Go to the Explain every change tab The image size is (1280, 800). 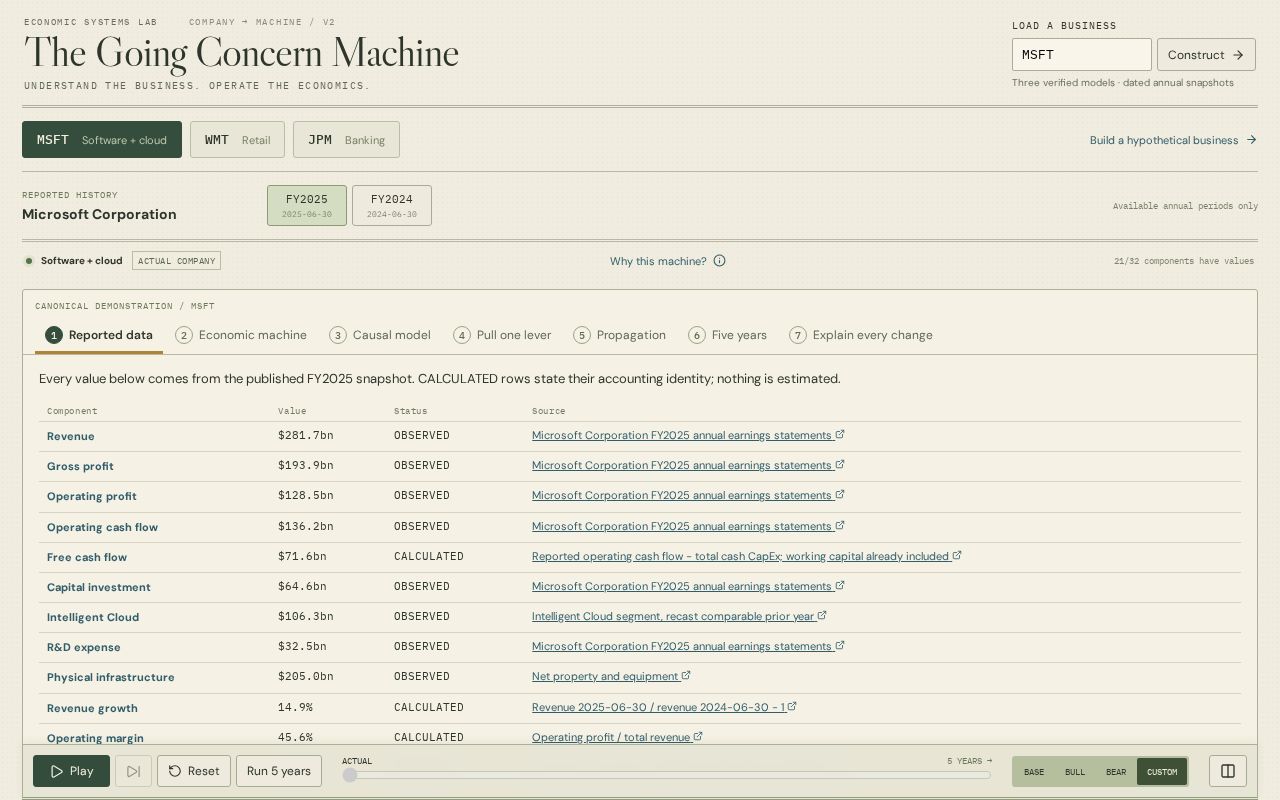pos(860,335)
